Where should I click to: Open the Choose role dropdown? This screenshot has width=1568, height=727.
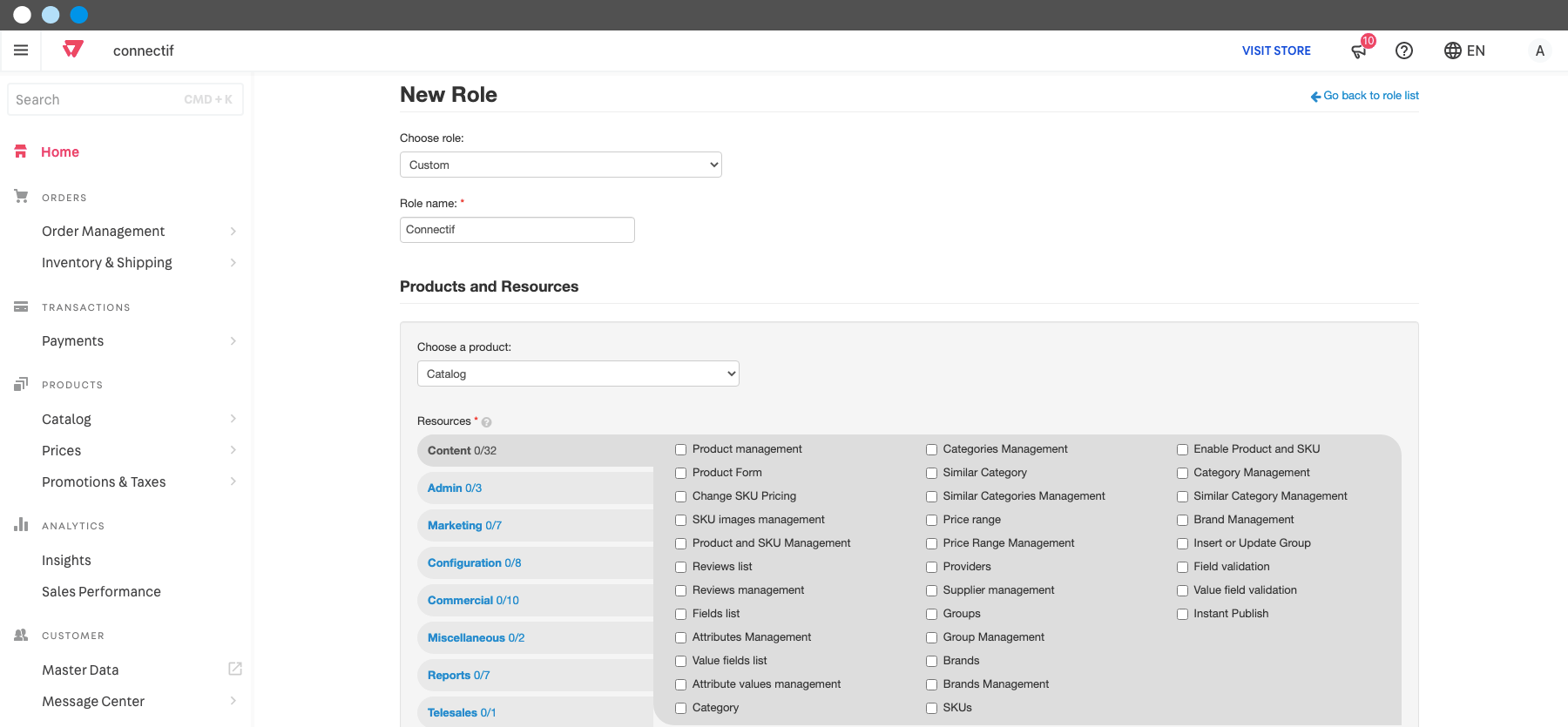[x=561, y=165]
